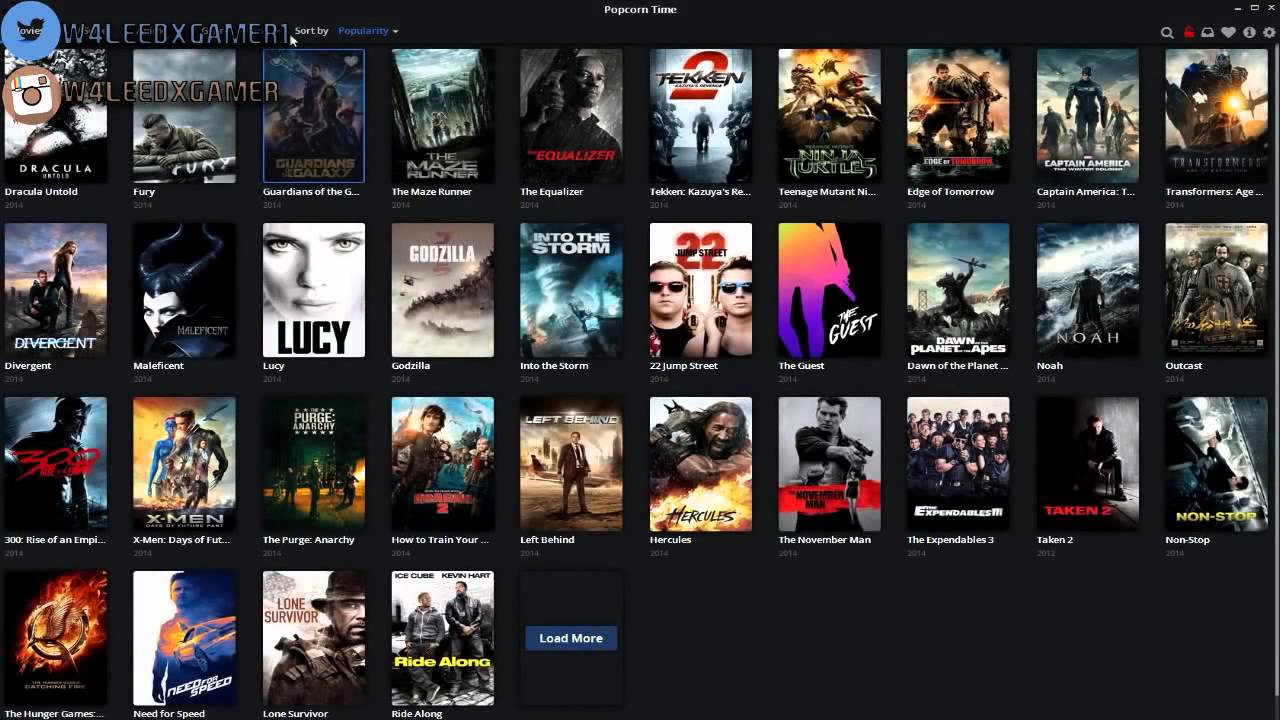This screenshot has height=720, width=1280.
Task: Select the 22 Jump Street poster
Action: [x=701, y=290]
